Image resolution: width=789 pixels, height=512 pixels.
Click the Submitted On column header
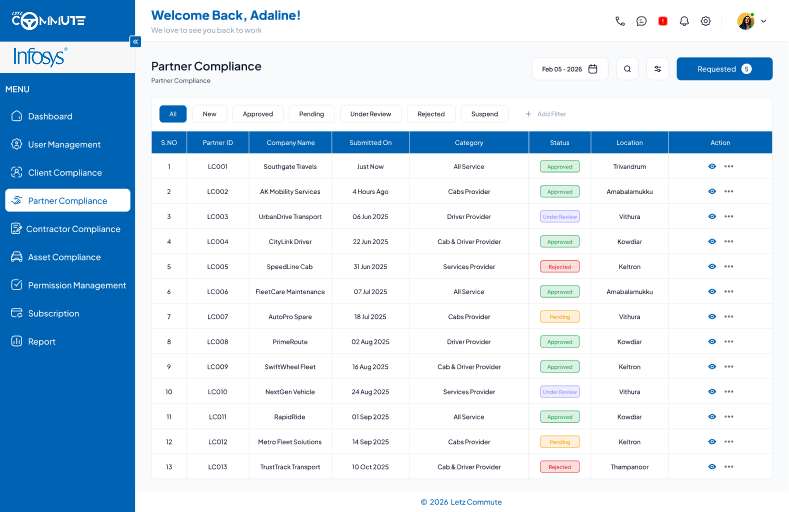(370, 143)
